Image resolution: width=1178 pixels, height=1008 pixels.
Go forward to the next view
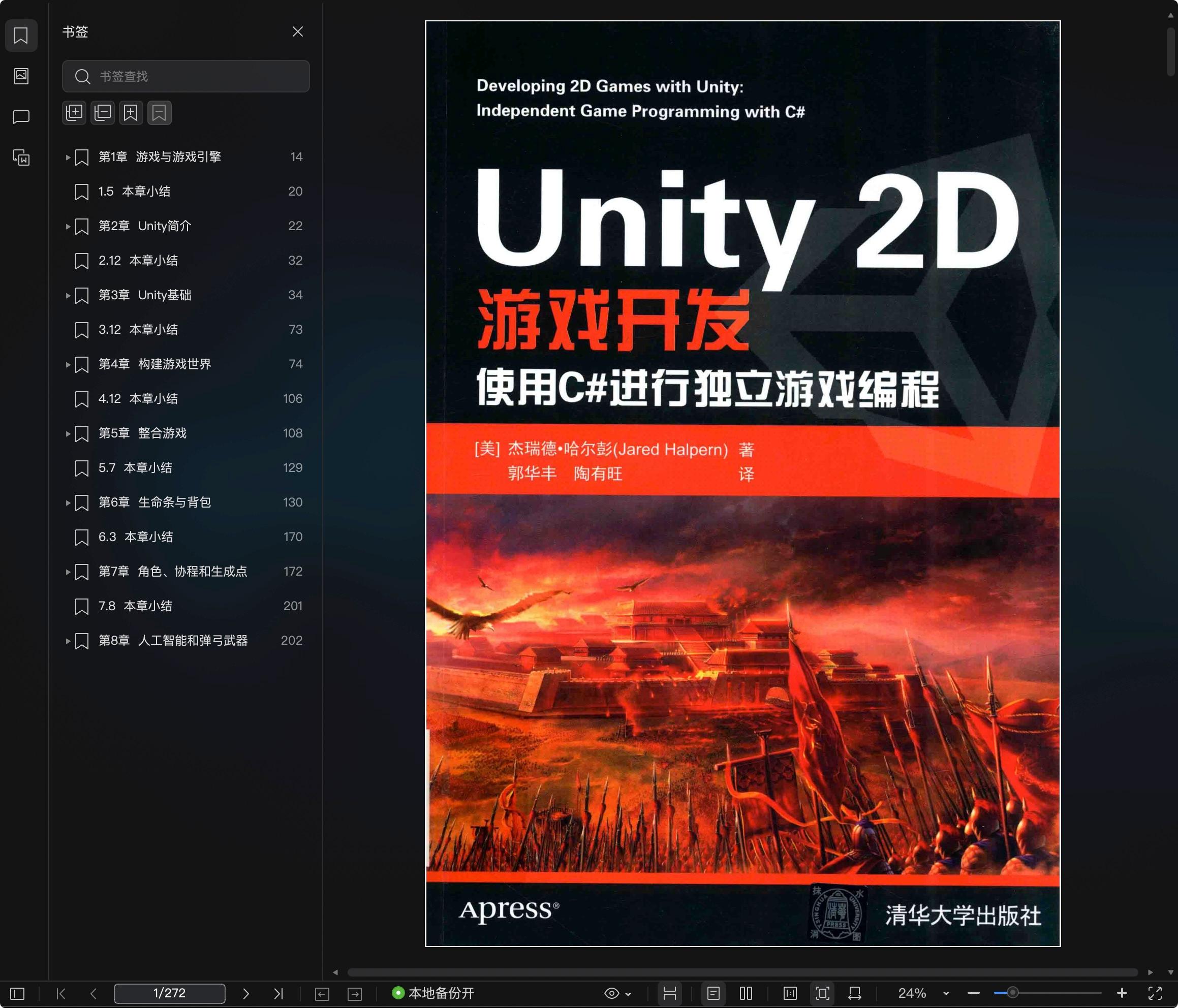pyautogui.click(x=355, y=993)
